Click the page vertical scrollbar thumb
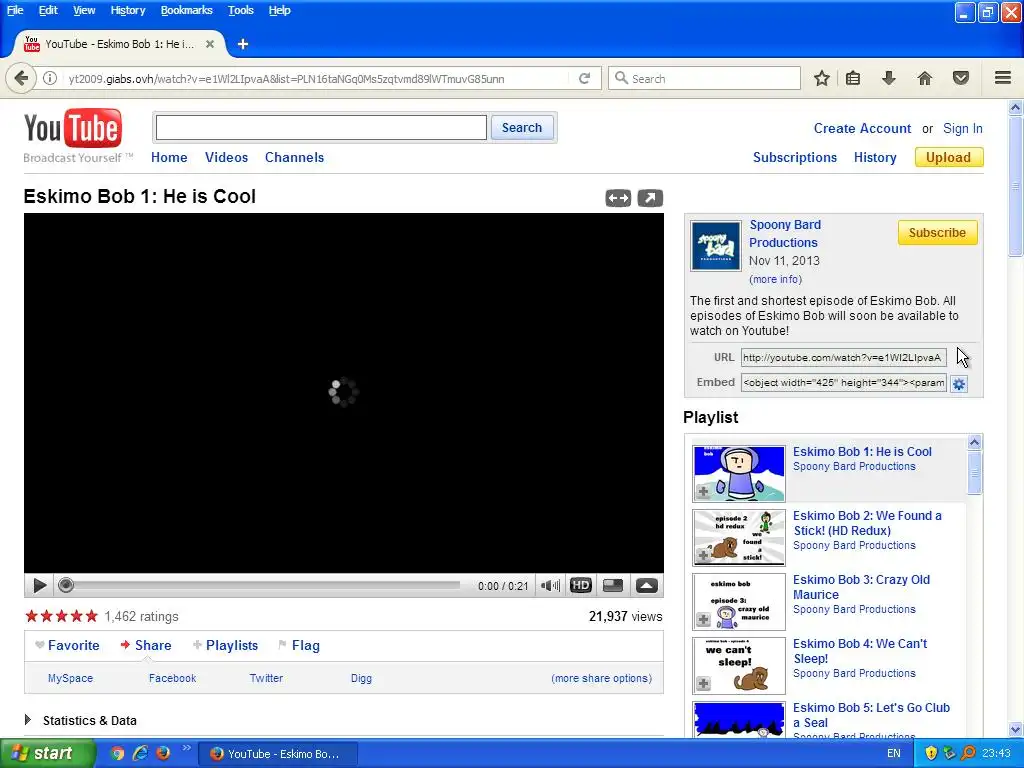1024x768 pixels. [x=1015, y=187]
